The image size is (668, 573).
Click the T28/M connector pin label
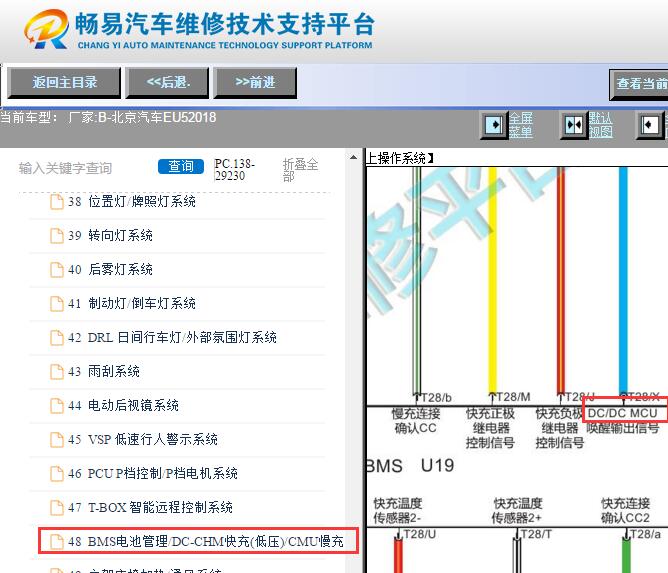[513, 397]
